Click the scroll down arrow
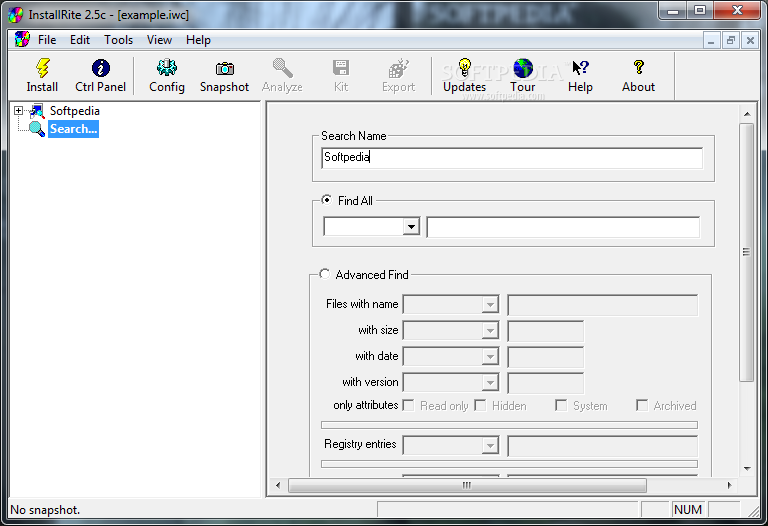Screen dimensions: 768x526 pyautogui.click(x=747, y=469)
